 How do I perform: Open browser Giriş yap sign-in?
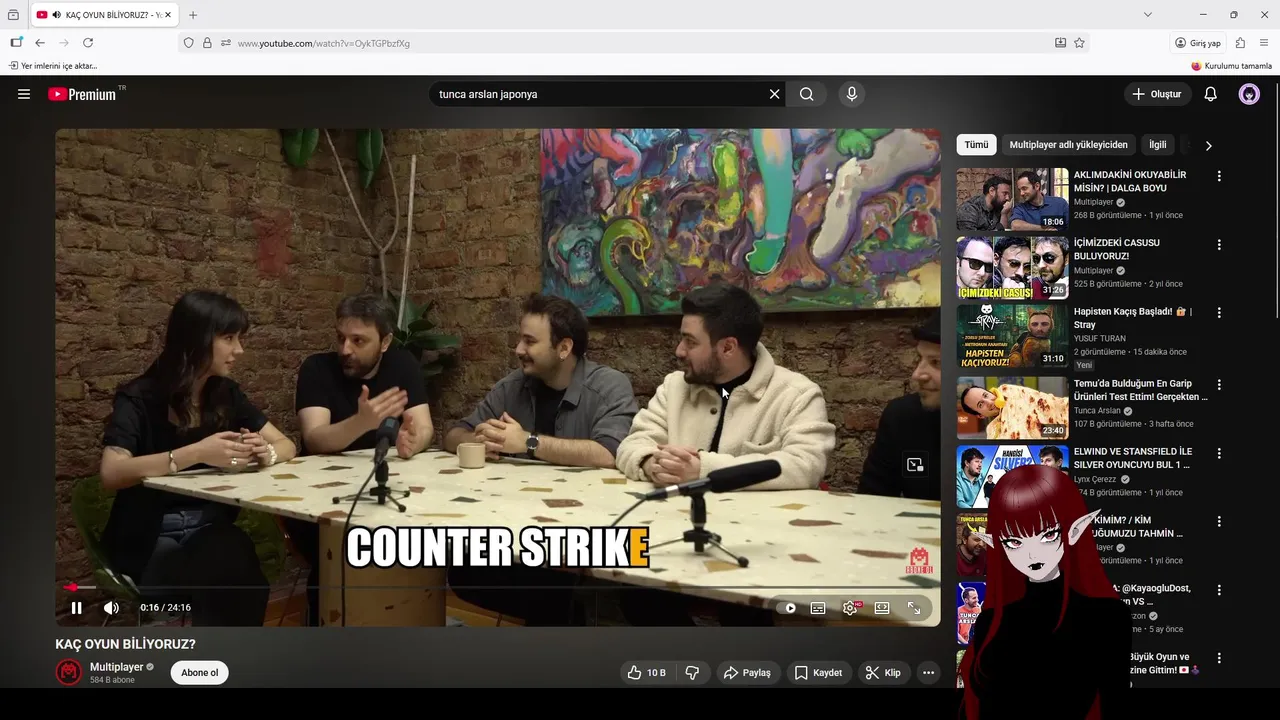click(1198, 43)
